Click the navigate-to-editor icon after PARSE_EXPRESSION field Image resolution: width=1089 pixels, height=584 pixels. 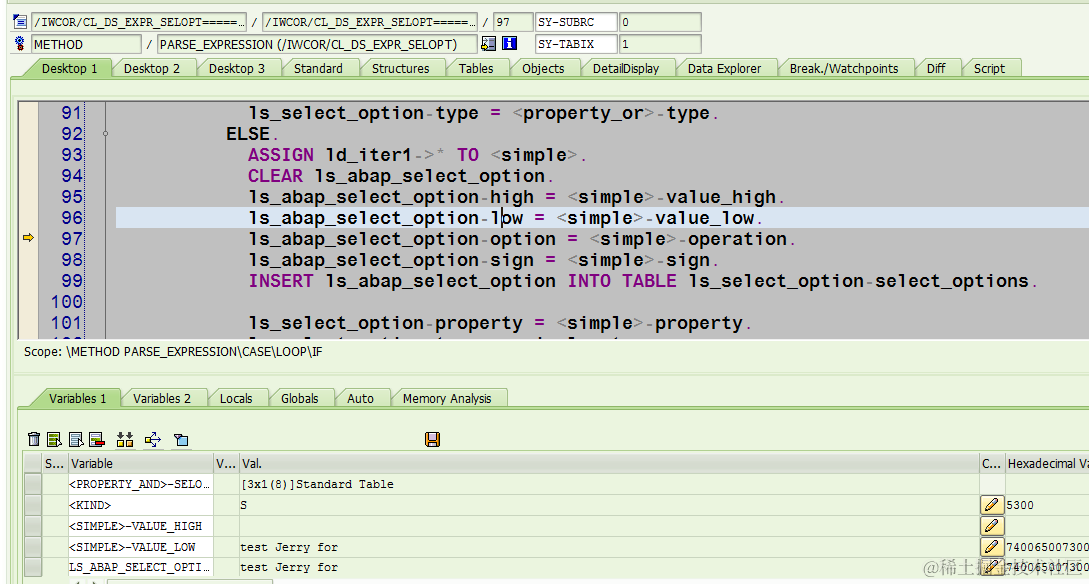coord(488,44)
